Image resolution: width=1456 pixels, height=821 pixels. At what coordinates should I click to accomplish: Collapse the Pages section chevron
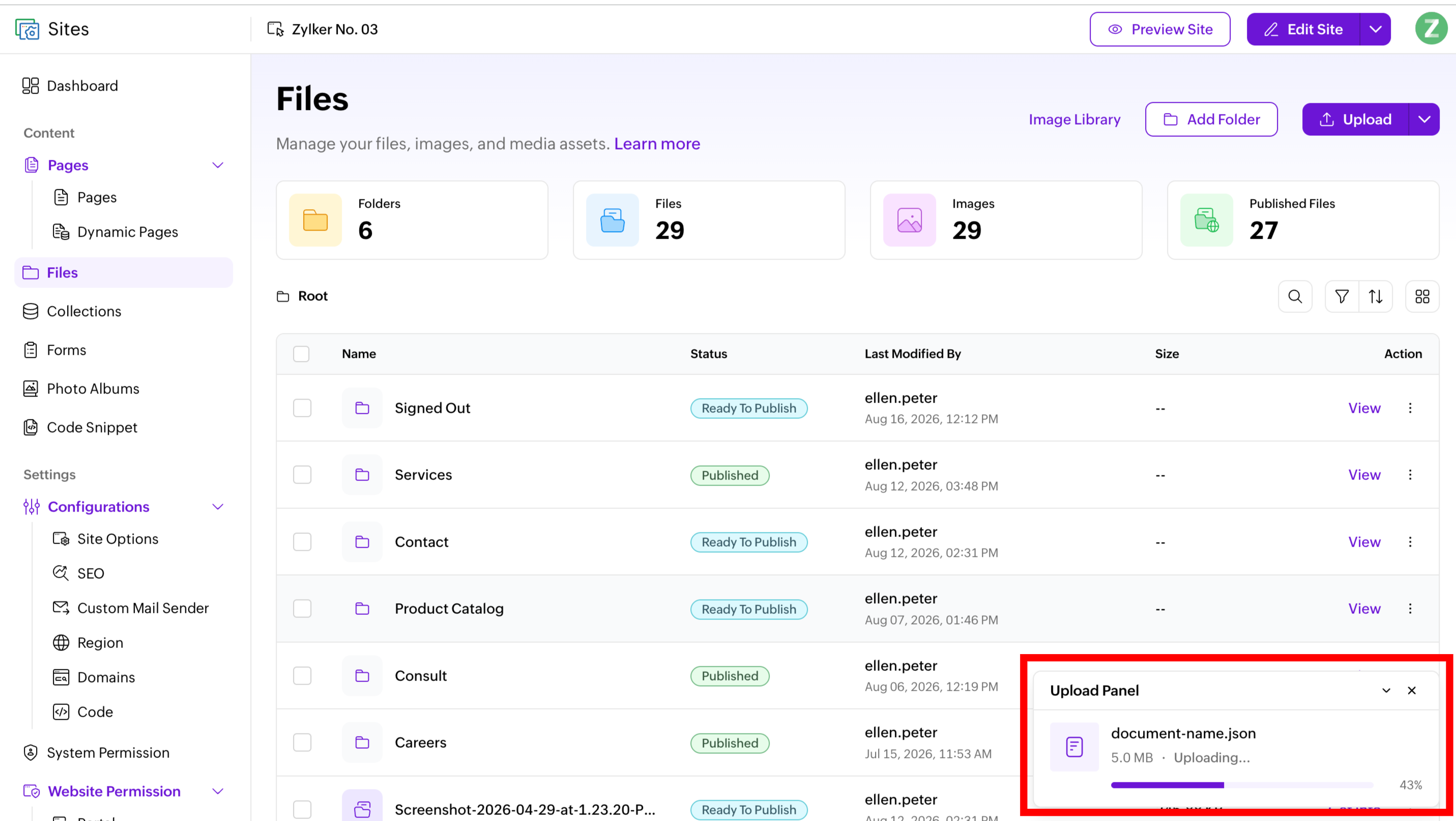click(x=218, y=165)
